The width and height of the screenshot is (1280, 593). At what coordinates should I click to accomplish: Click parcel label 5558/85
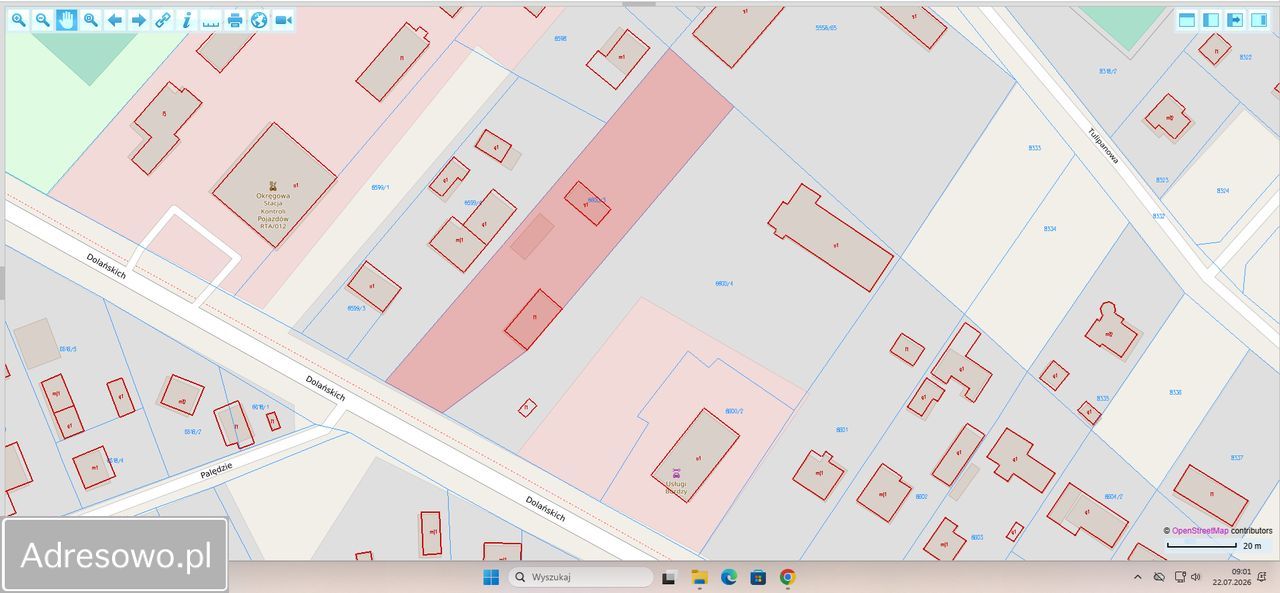pyautogui.click(x=826, y=28)
